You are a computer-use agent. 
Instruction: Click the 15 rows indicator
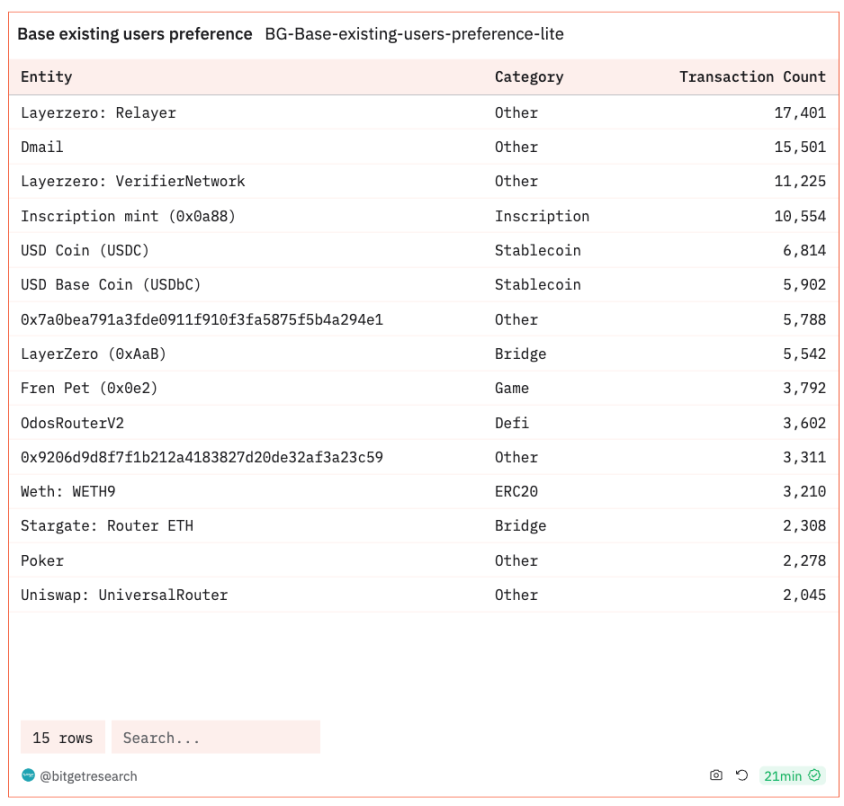click(62, 738)
